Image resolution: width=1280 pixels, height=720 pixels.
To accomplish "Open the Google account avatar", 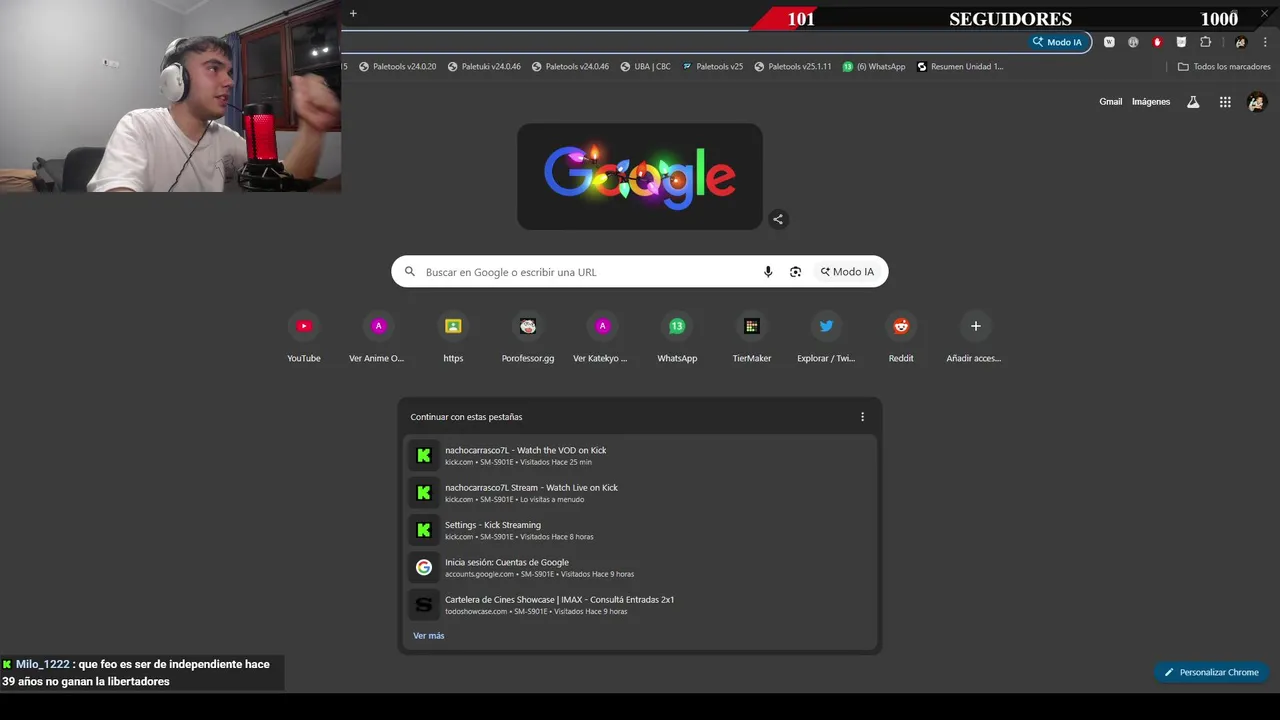I will pyautogui.click(x=1257, y=102).
